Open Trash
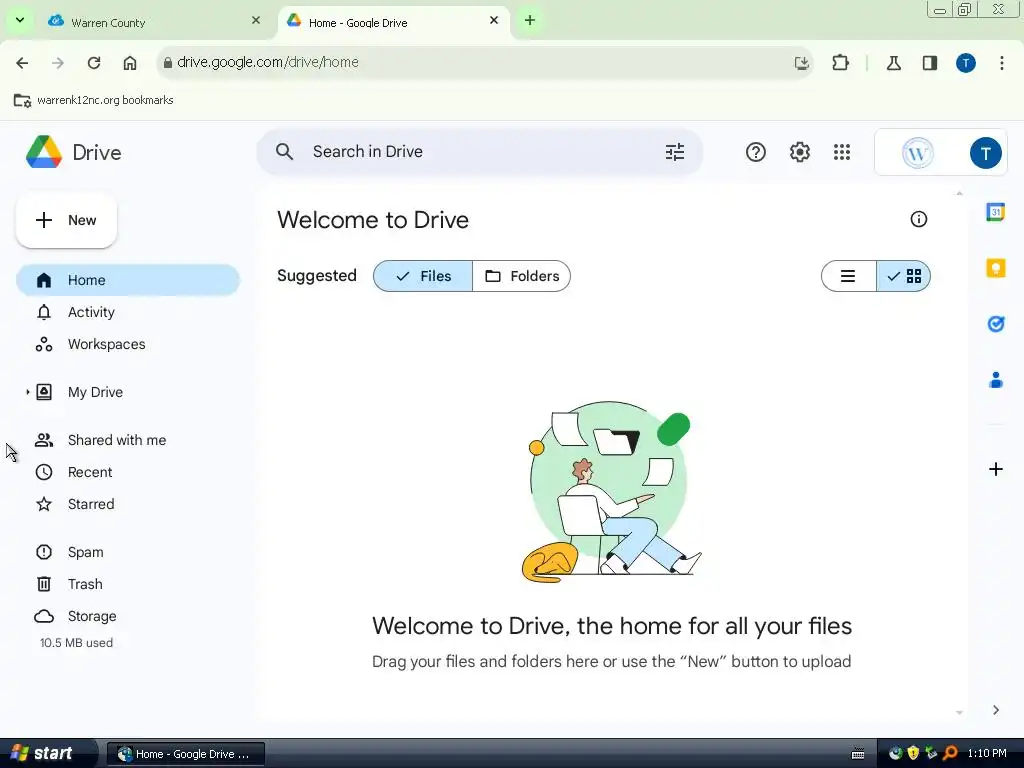 click(128, 584)
